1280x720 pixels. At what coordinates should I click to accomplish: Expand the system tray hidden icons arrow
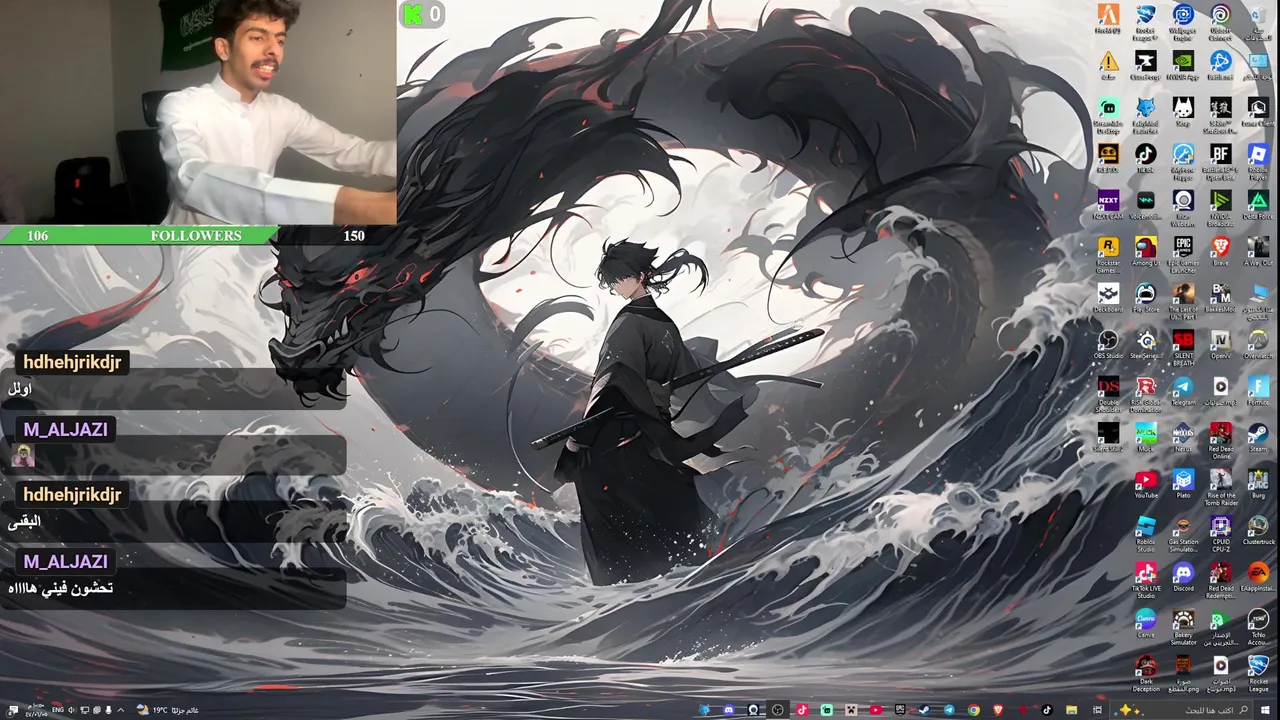[121, 710]
